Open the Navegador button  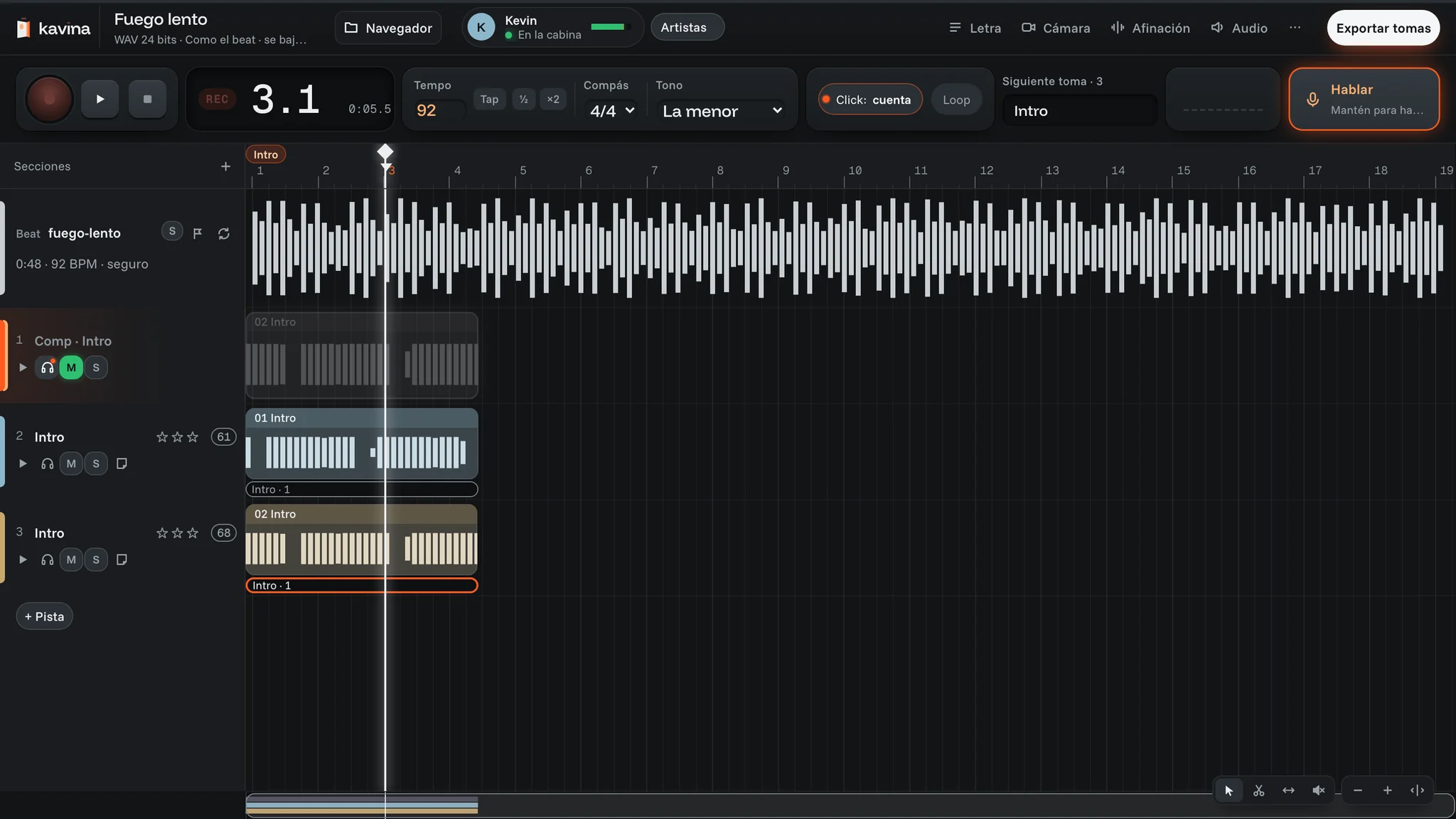click(x=388, y=28)
